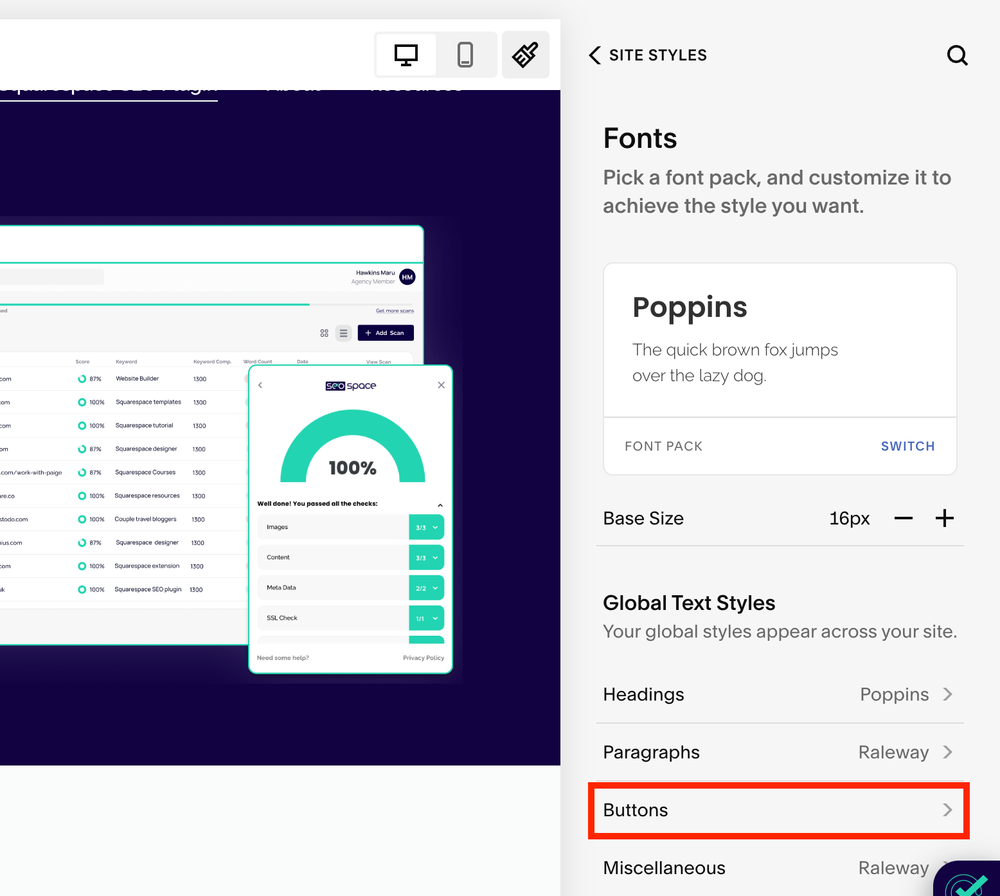Click Add Scan button in preview
Image resolution: width=1000 pixels, height=896 pixels.
tap(385, 333)
